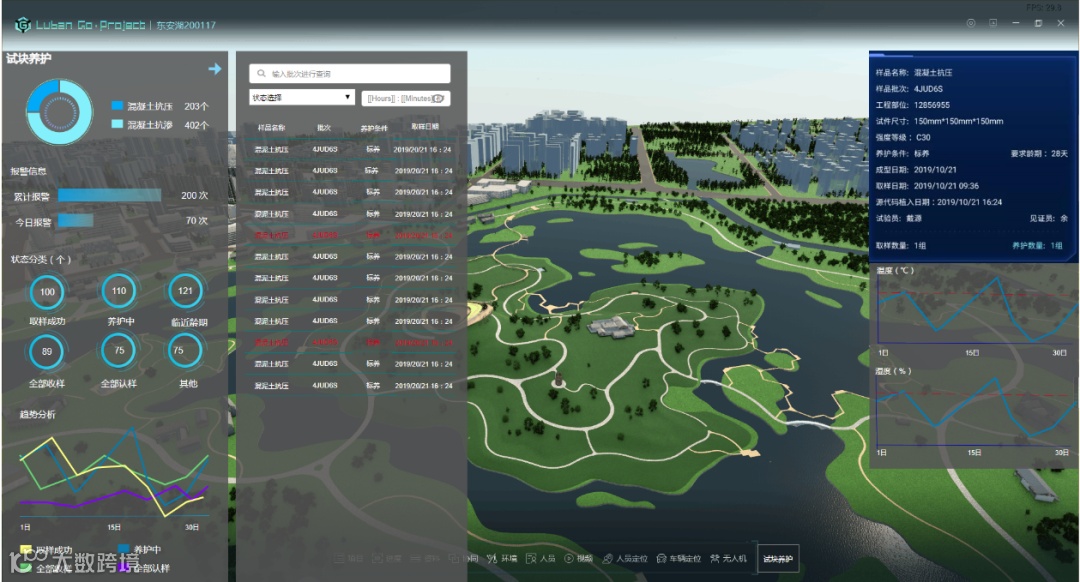Viewport: 1080px width, 582px height.
Task: Click the 样品名称 column header
Action: tap(271, 127)
